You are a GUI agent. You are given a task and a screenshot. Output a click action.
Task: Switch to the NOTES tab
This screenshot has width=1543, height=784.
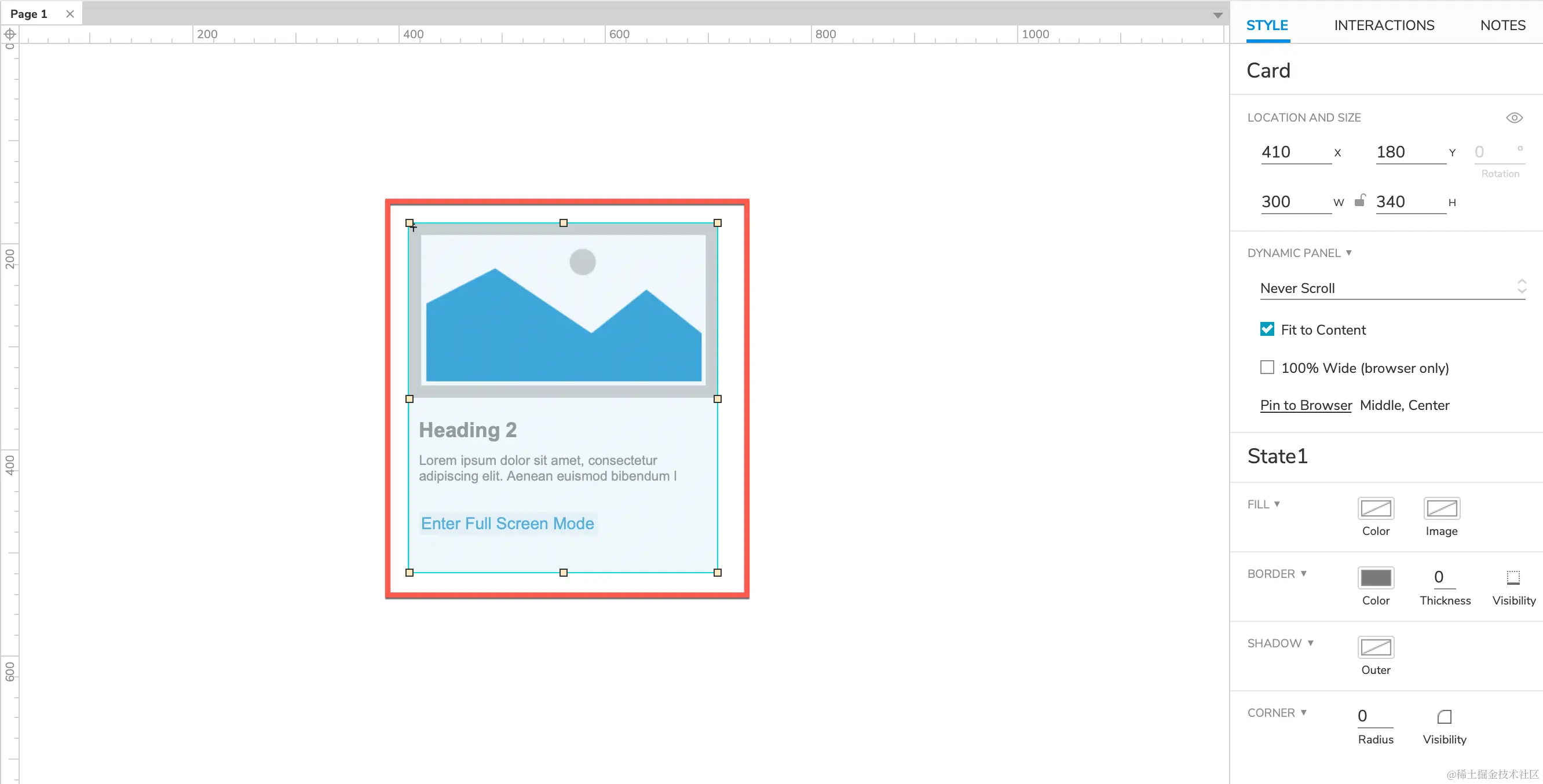[1502, 25]
